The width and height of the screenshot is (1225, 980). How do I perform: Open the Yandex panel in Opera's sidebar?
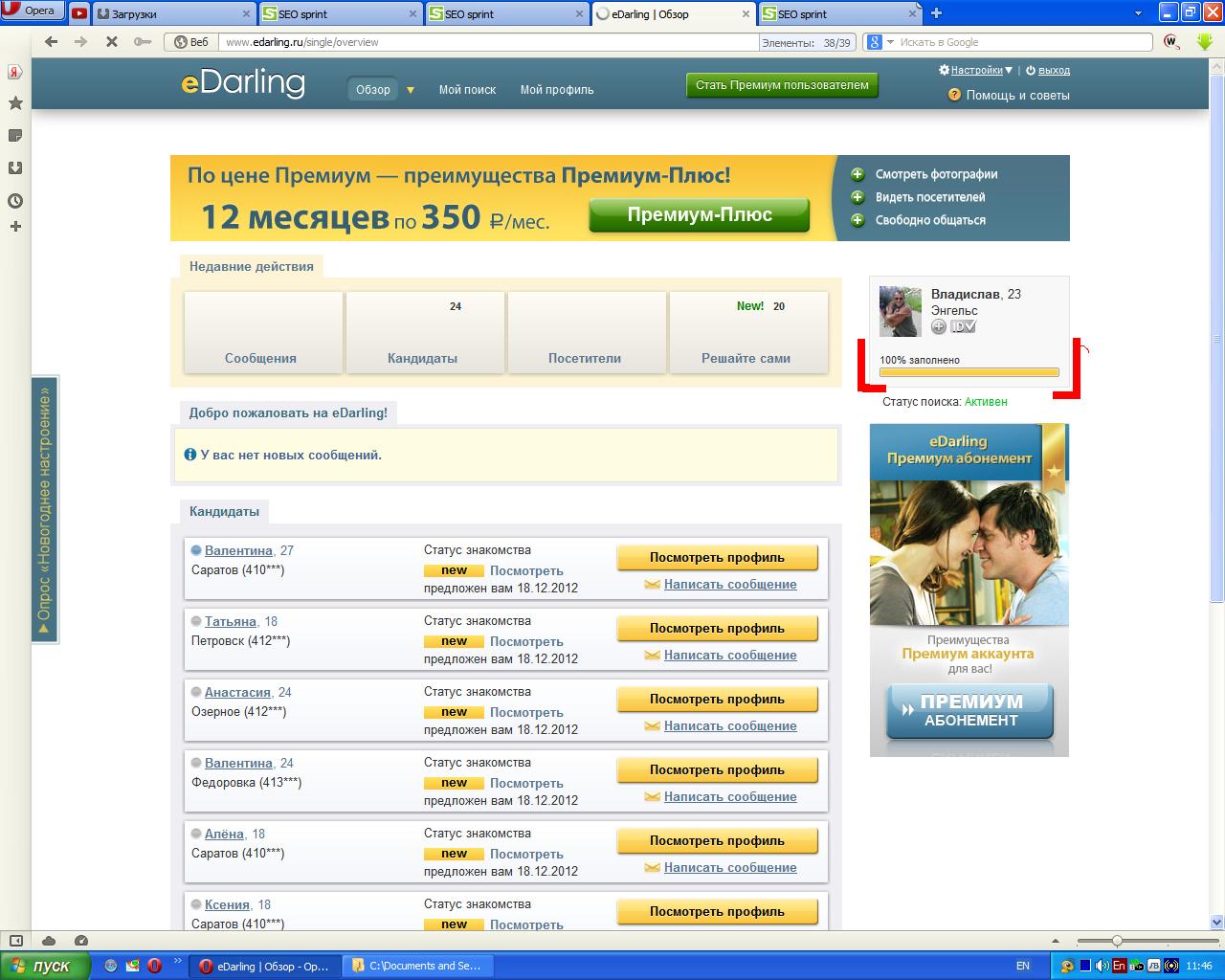tap(15, 73)
